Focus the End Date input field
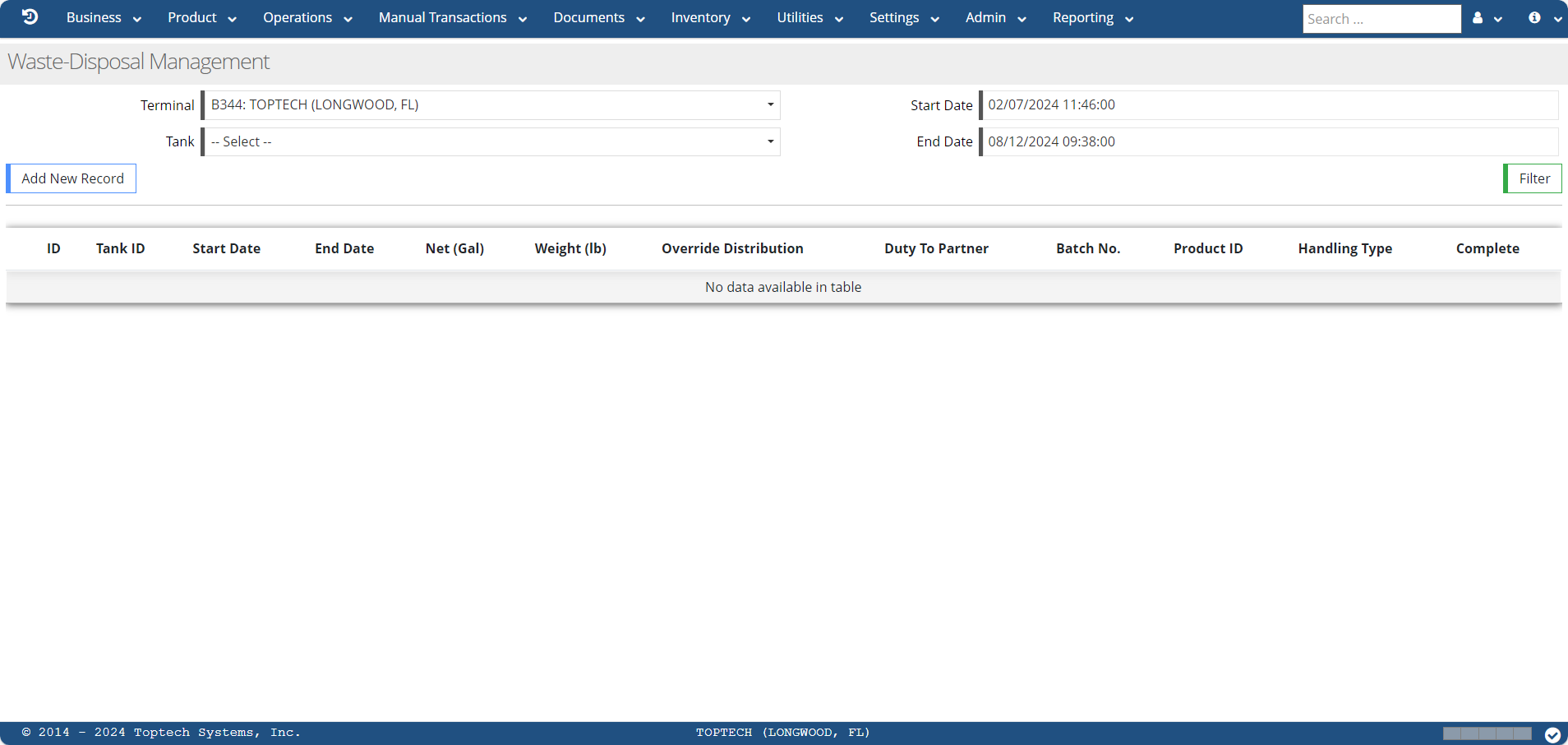The height and width of the screenshot is (745, 1568). pyautogui.click(x=1269, y=142)
